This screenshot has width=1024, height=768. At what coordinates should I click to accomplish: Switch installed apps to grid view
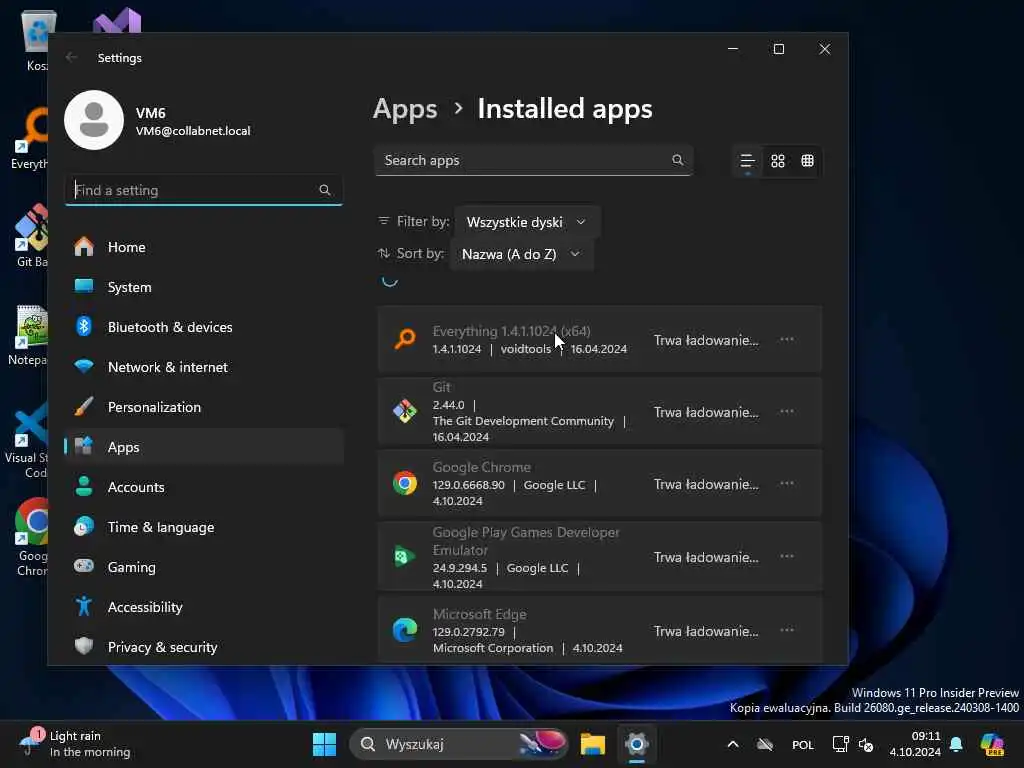(777, 161)
